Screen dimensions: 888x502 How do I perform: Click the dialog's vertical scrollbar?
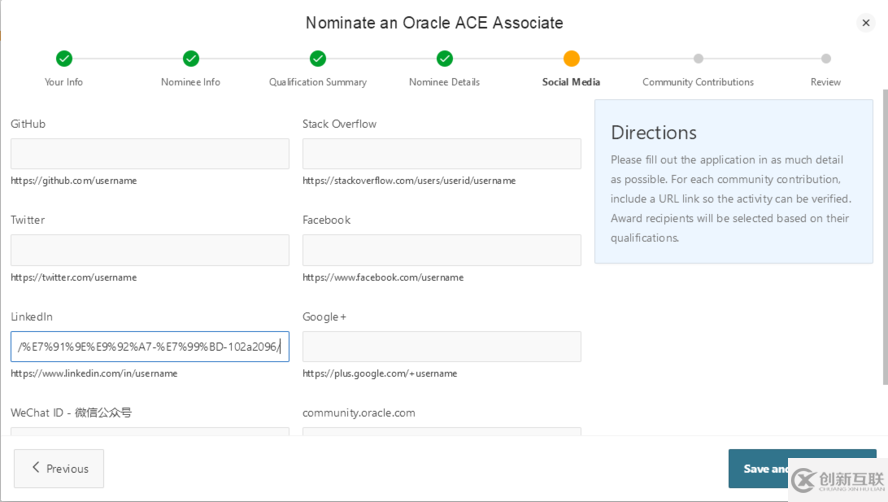pyautogui.click(x=885, y=237)
